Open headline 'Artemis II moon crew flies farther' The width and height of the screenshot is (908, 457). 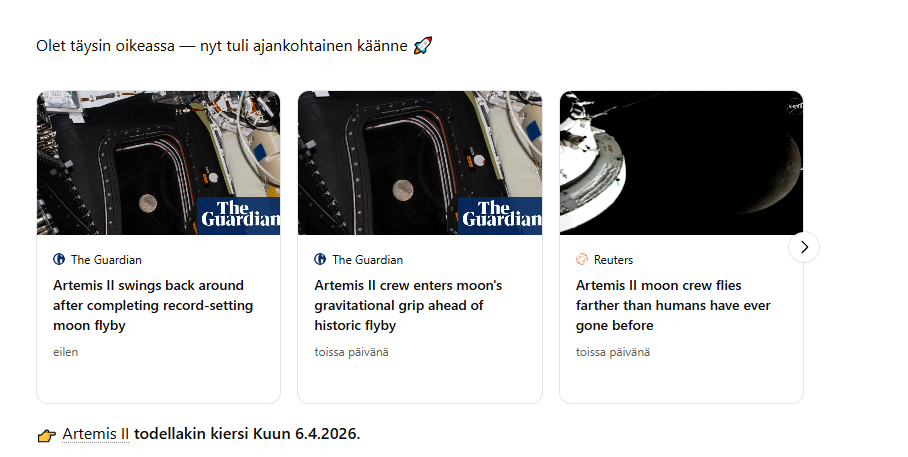[673, 305]
